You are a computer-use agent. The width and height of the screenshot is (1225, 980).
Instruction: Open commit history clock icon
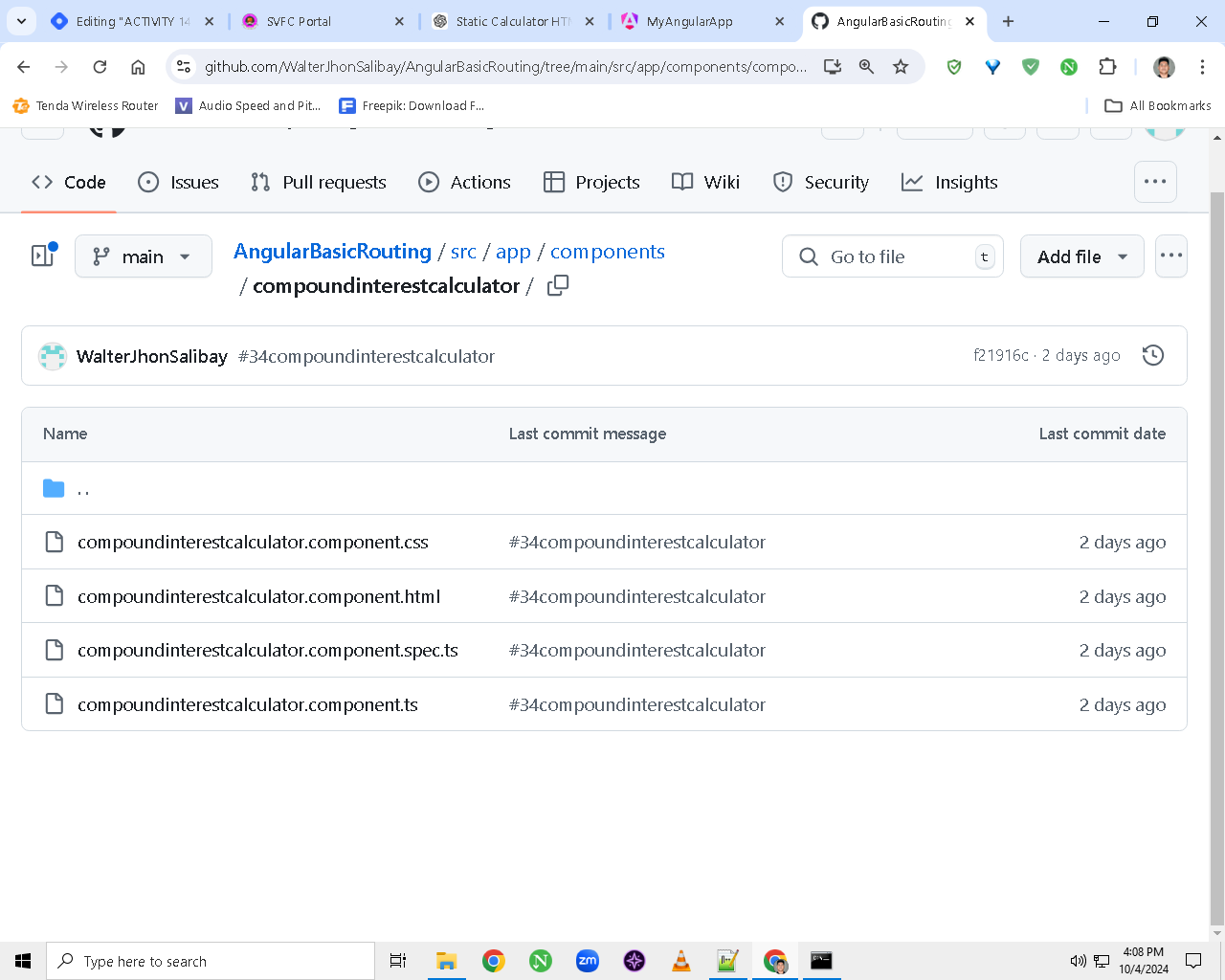pyautogui.click(x=1153, y=355)
